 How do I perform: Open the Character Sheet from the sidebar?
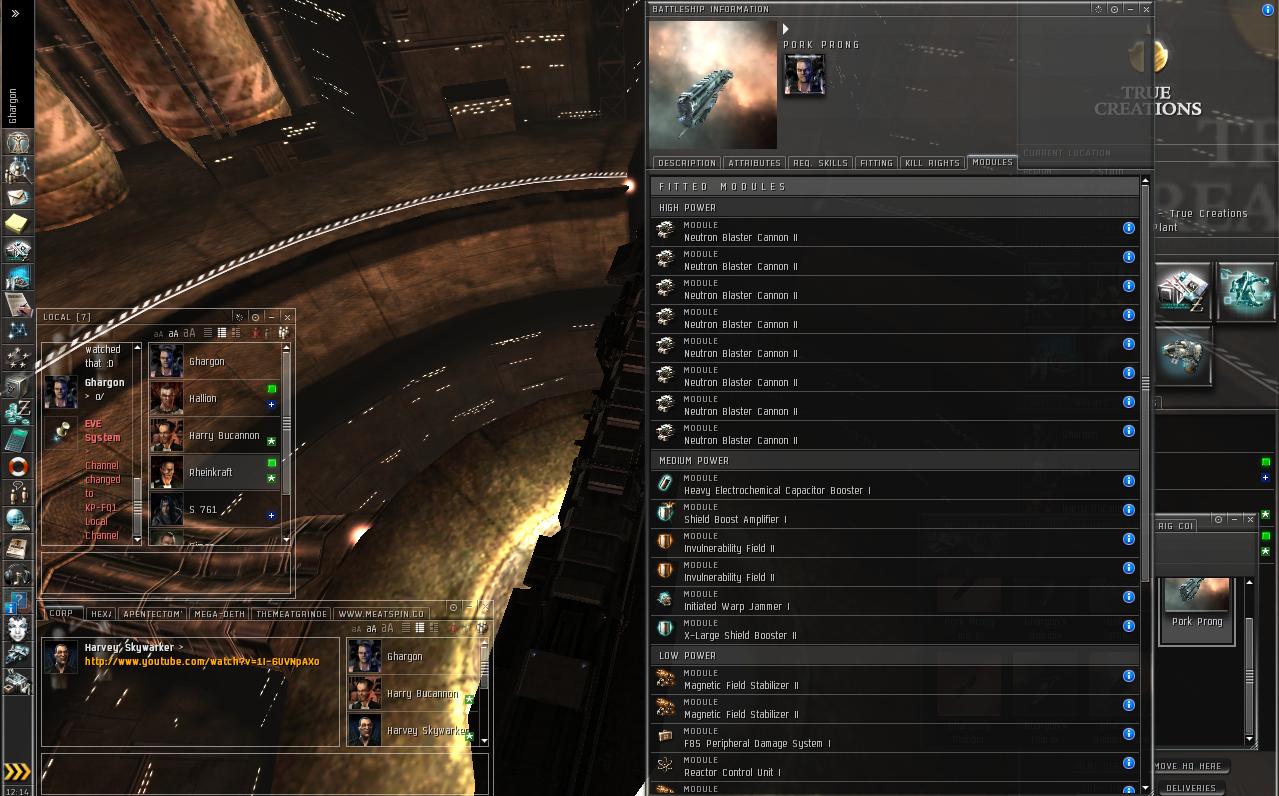click(x=17, y=142)
